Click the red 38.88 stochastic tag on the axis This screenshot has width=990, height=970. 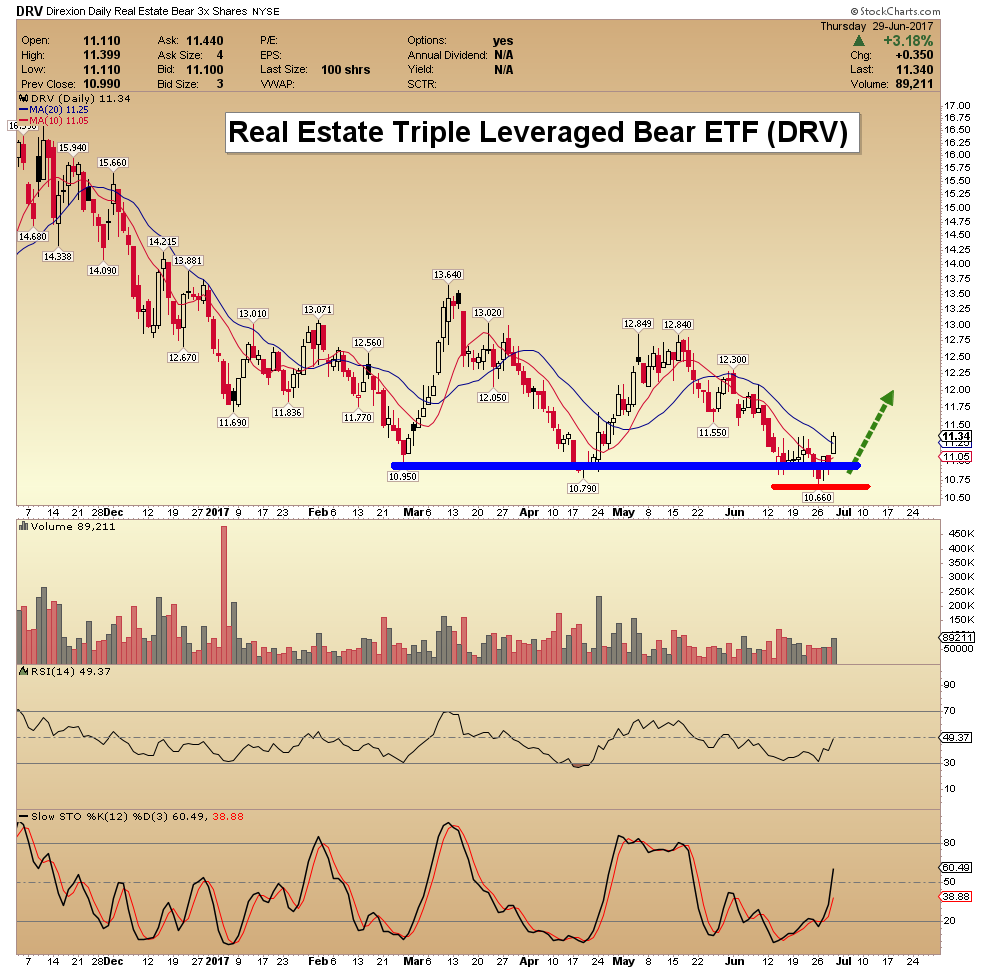click(x=956, y=897)
